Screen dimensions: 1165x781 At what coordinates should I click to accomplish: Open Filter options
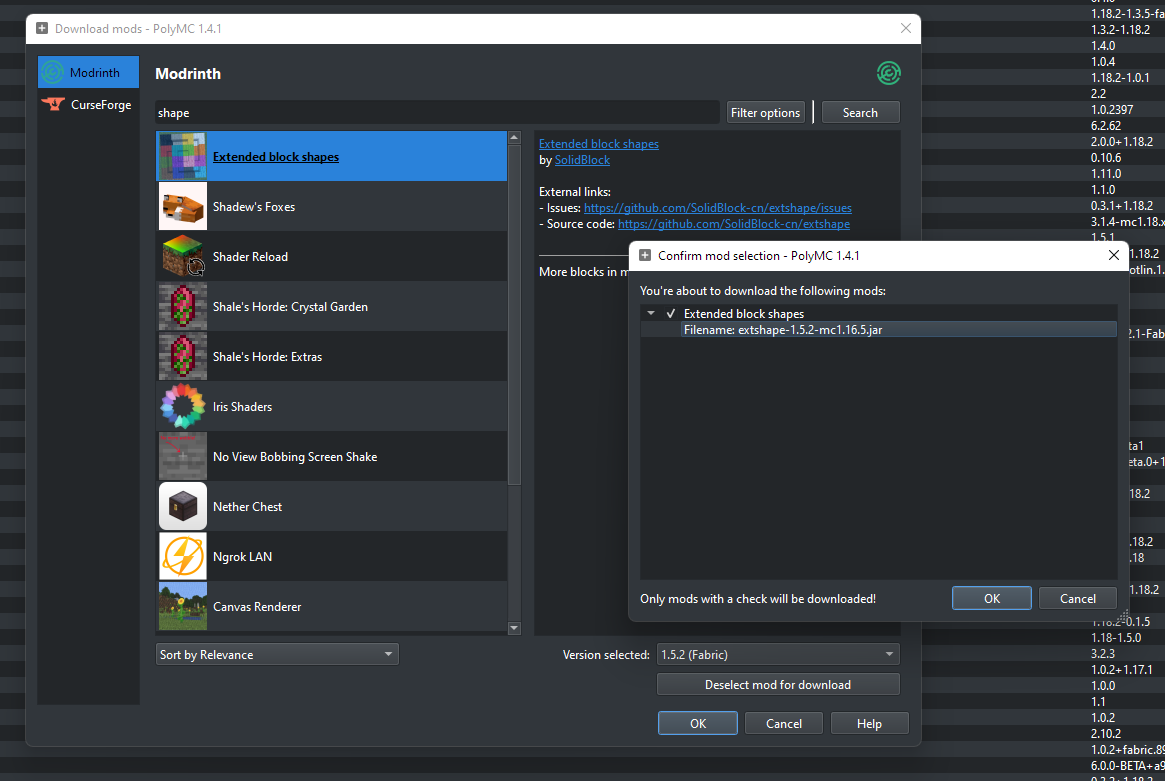pyautogui.click(x=765, y=112)
